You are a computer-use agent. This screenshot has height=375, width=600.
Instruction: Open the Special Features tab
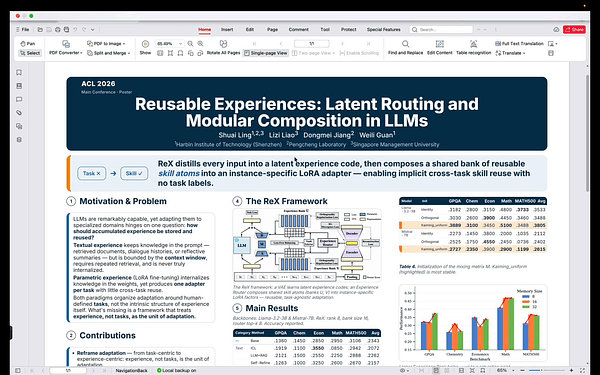click(x=383, y=29)
